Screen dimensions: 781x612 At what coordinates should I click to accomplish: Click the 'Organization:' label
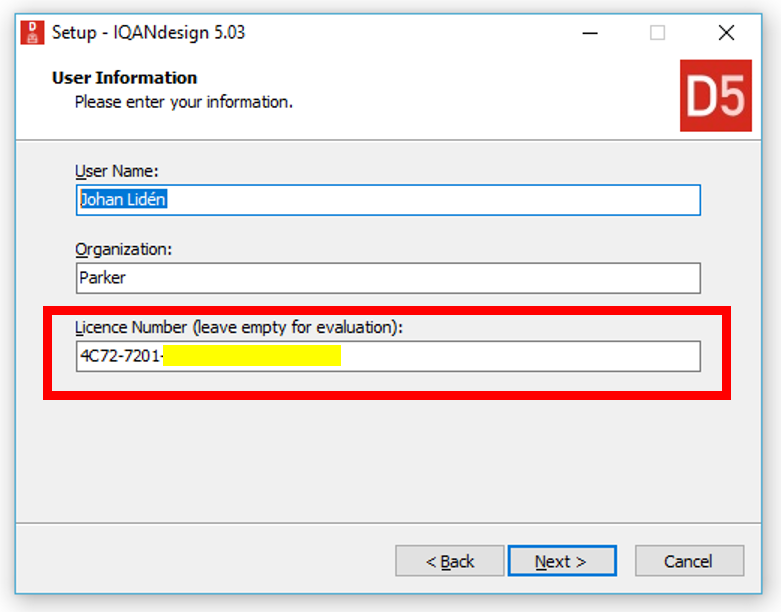[124, 249]
